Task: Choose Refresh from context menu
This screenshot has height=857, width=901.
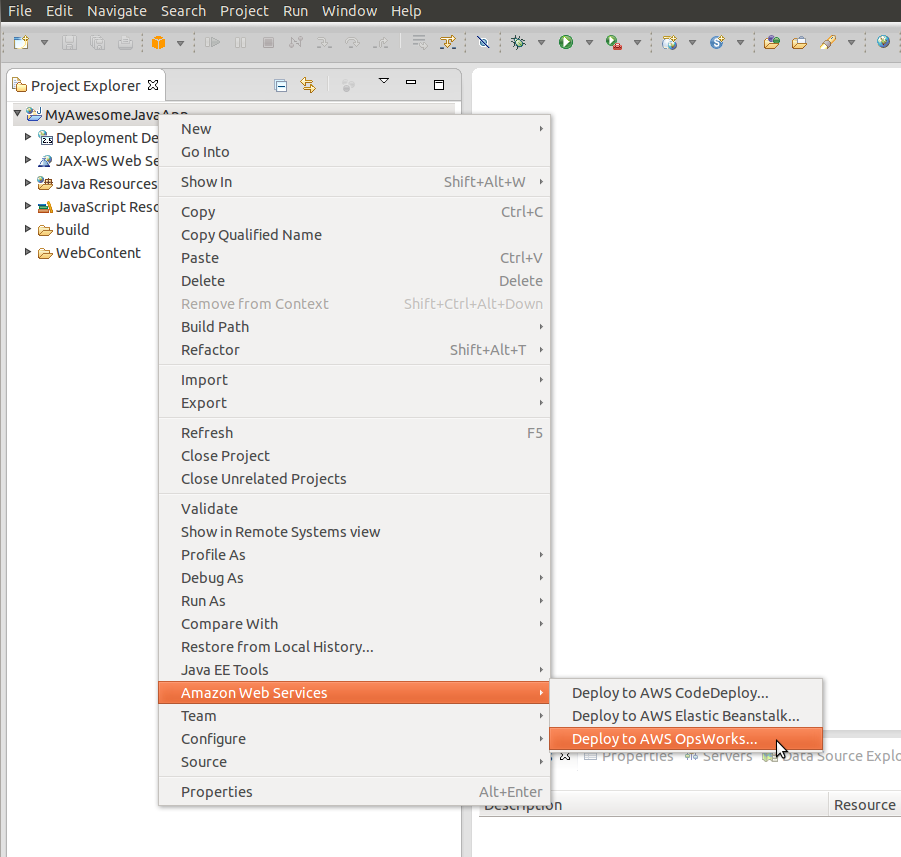Action: click(x=354, y=433)
